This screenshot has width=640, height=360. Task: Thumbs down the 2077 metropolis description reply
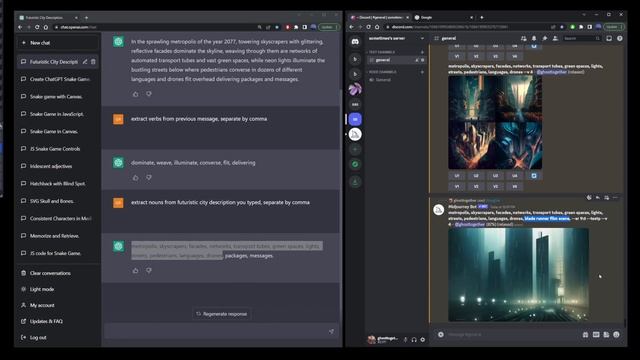click(149, 94)
